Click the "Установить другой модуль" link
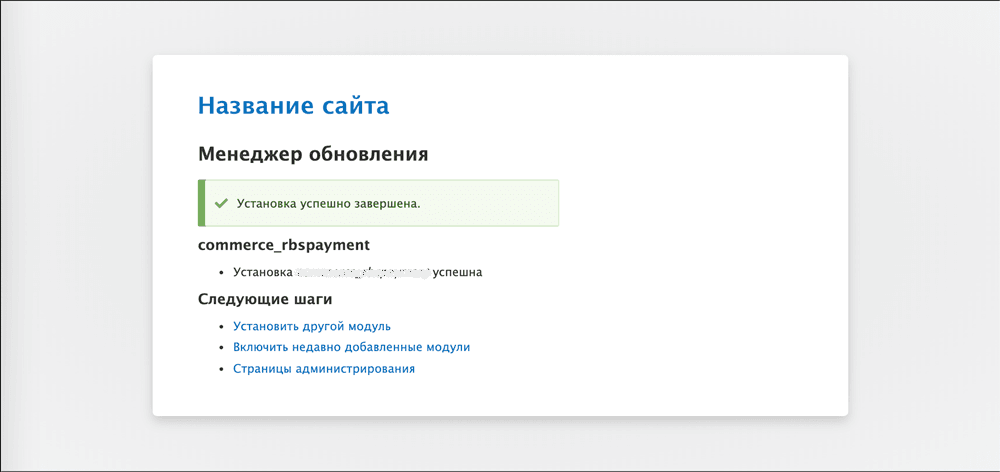Screen dimensions: 1000x472 click(x=311, y=326)
